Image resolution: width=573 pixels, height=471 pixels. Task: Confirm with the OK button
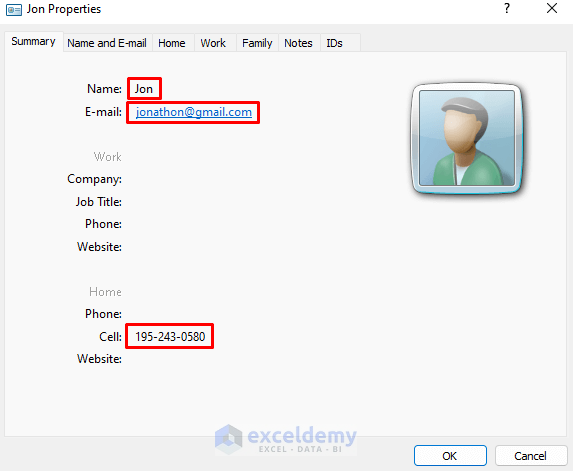(450, 456)
